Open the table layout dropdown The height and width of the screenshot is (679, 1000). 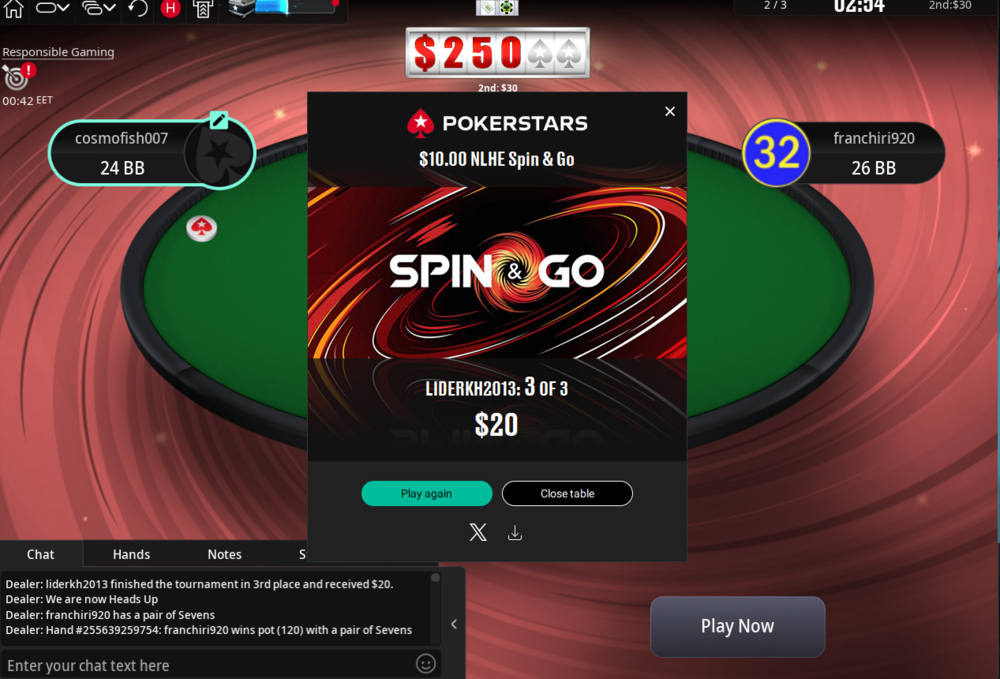52,9
